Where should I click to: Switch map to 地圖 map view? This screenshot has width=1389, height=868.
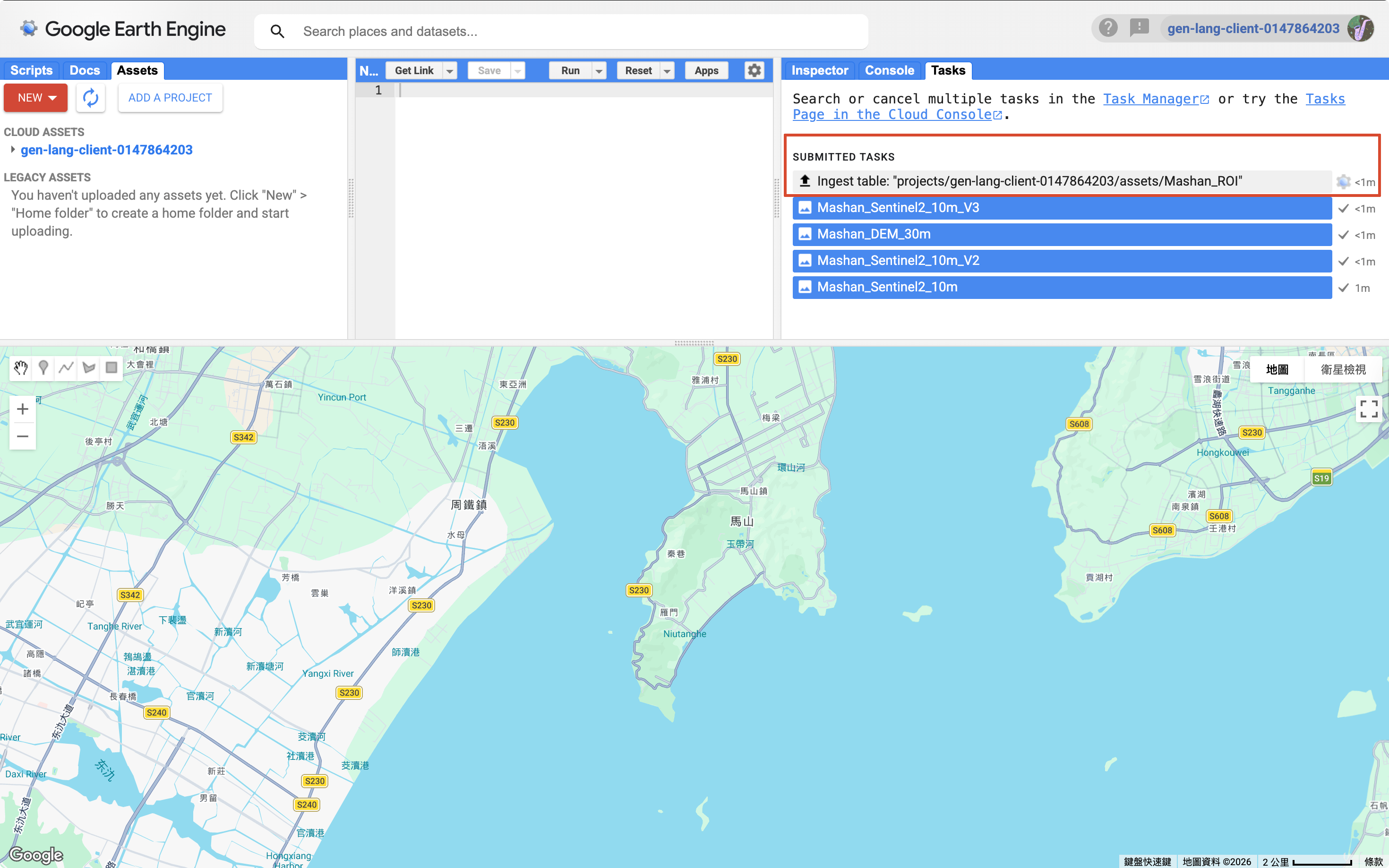click(1277, 369)
